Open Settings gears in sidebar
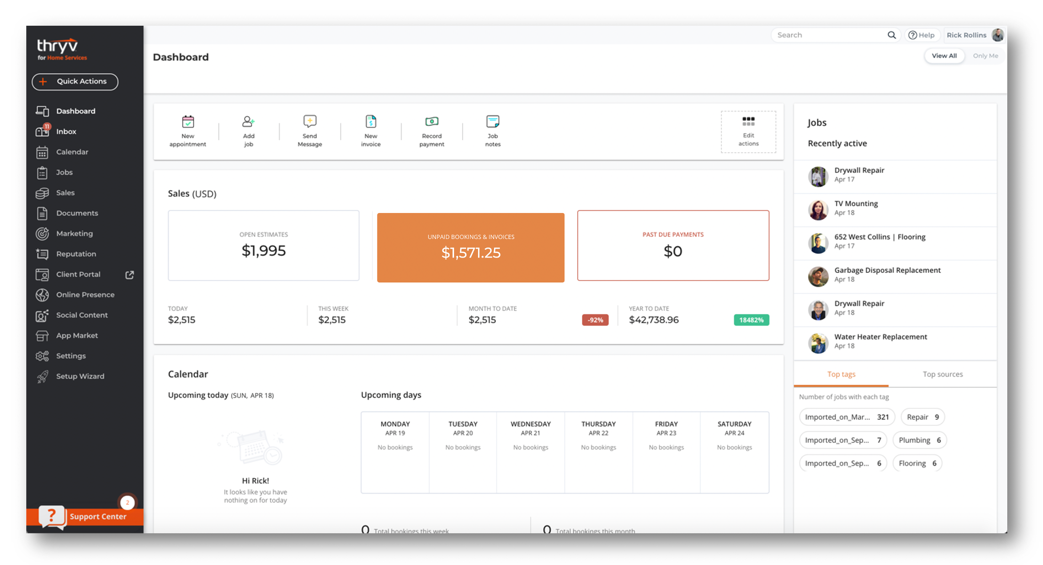This screenshot has width=1043, height=565. (x=42, y=356)
